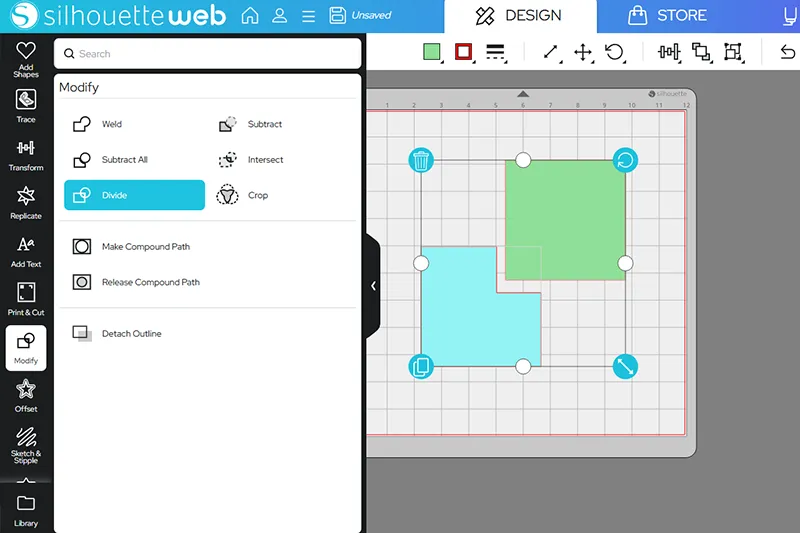The height and width of the screenshot is (533, 800).
Task: Click the trash delete handle on selection
Action: [x=422, y=160]
